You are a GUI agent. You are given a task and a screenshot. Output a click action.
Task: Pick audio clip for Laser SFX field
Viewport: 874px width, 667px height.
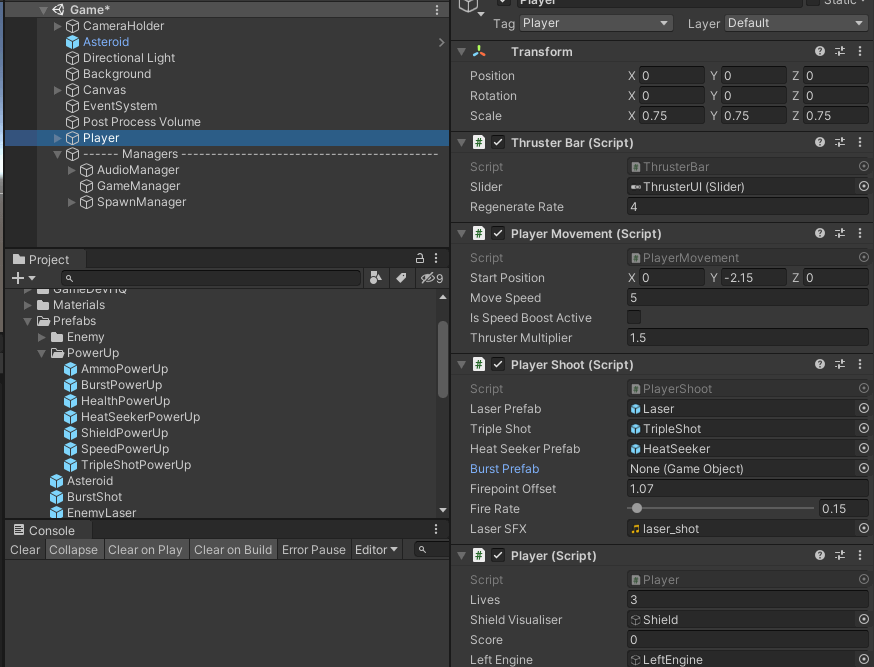(x=863, y=528)
